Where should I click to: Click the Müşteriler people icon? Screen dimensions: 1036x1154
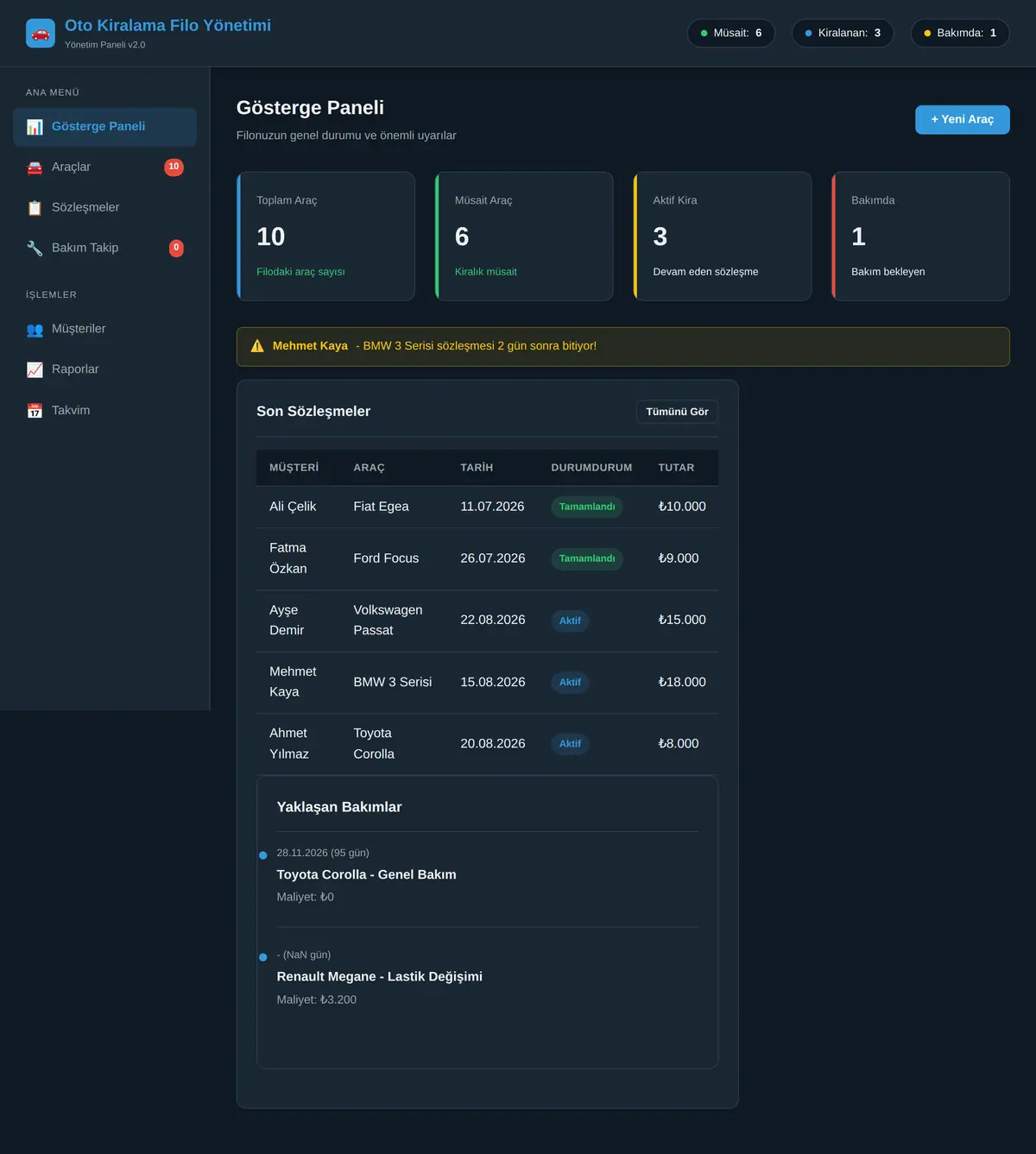tap(35, 330)
